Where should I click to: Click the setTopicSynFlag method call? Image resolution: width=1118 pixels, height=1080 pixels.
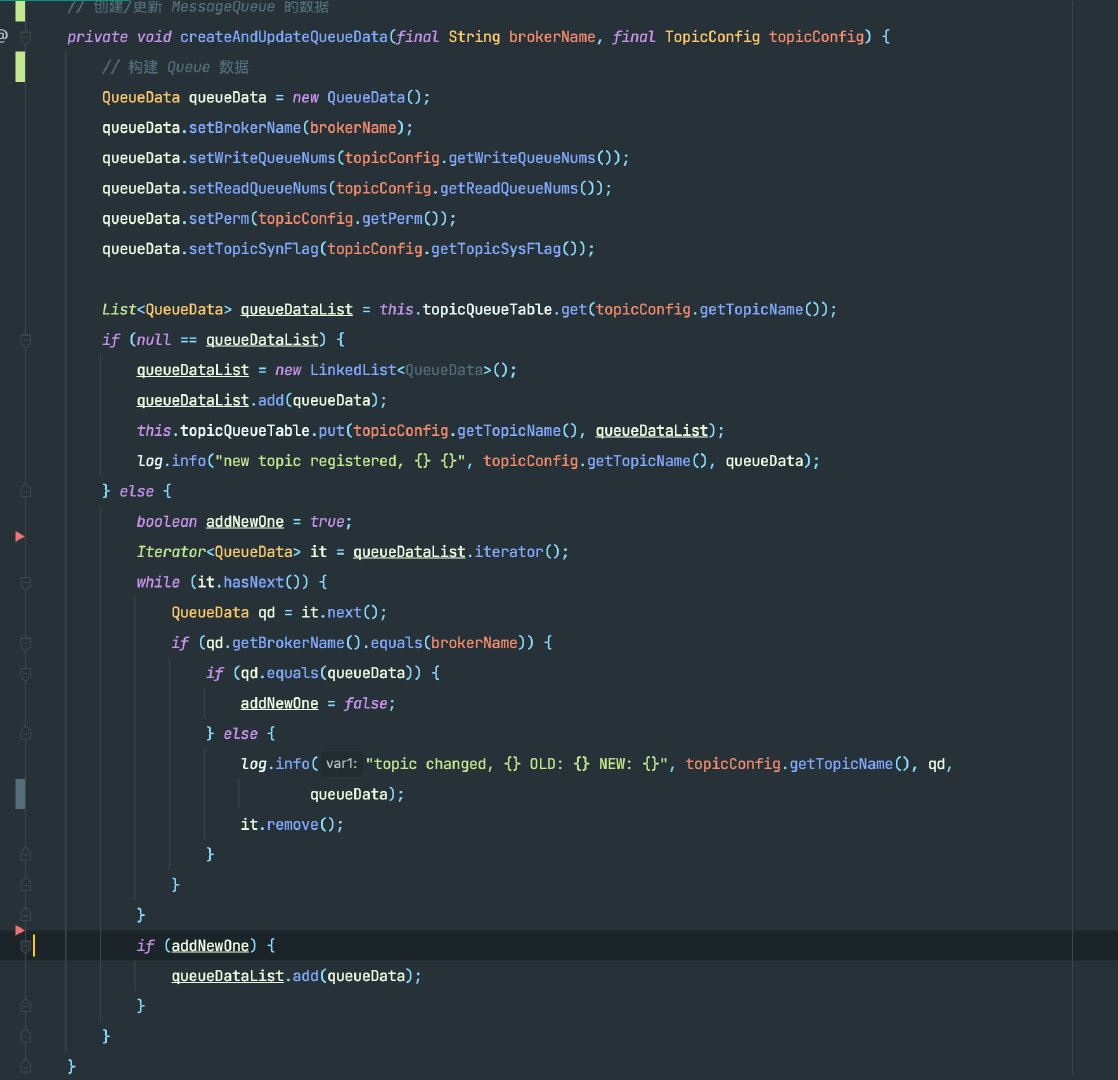click(253, 249)
